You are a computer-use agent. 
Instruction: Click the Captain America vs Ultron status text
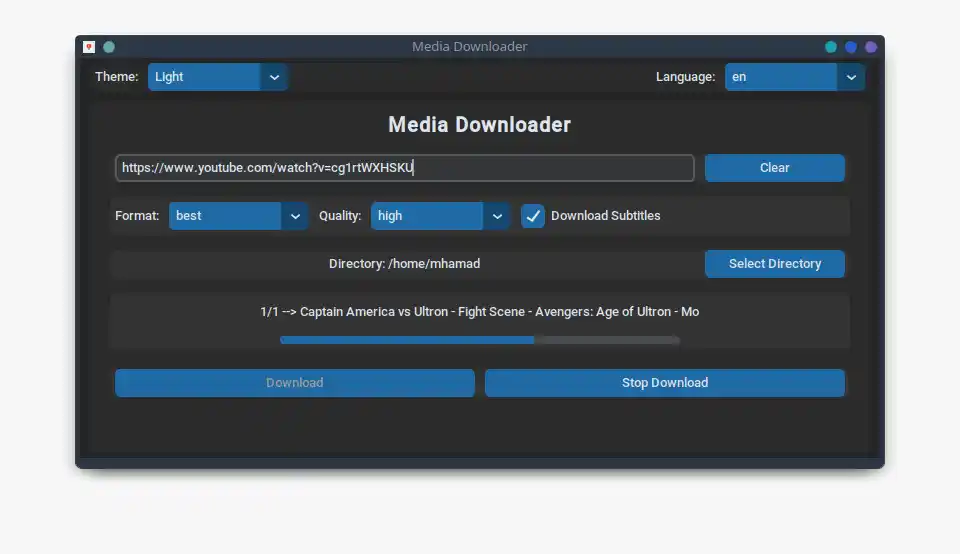point(479,312)
